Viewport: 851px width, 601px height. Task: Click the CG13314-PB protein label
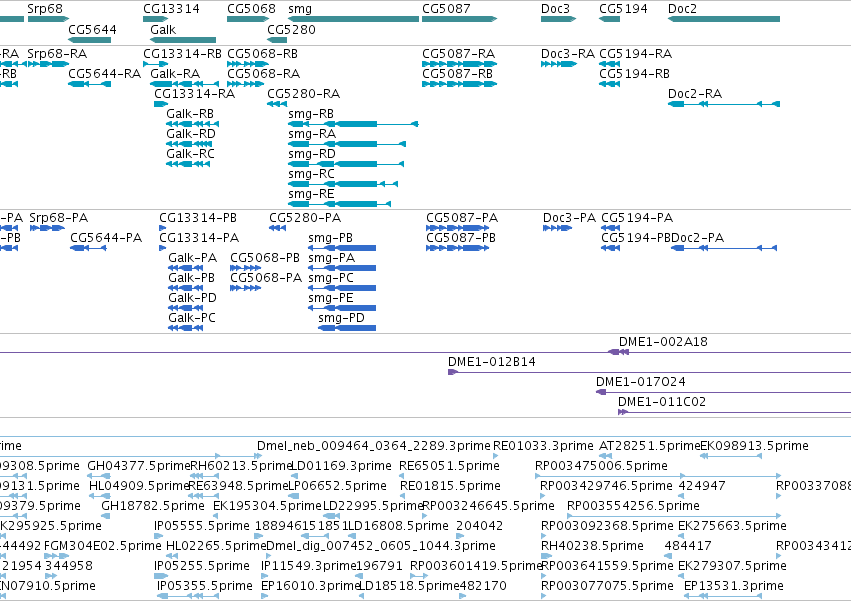click(x=198, y=218)
